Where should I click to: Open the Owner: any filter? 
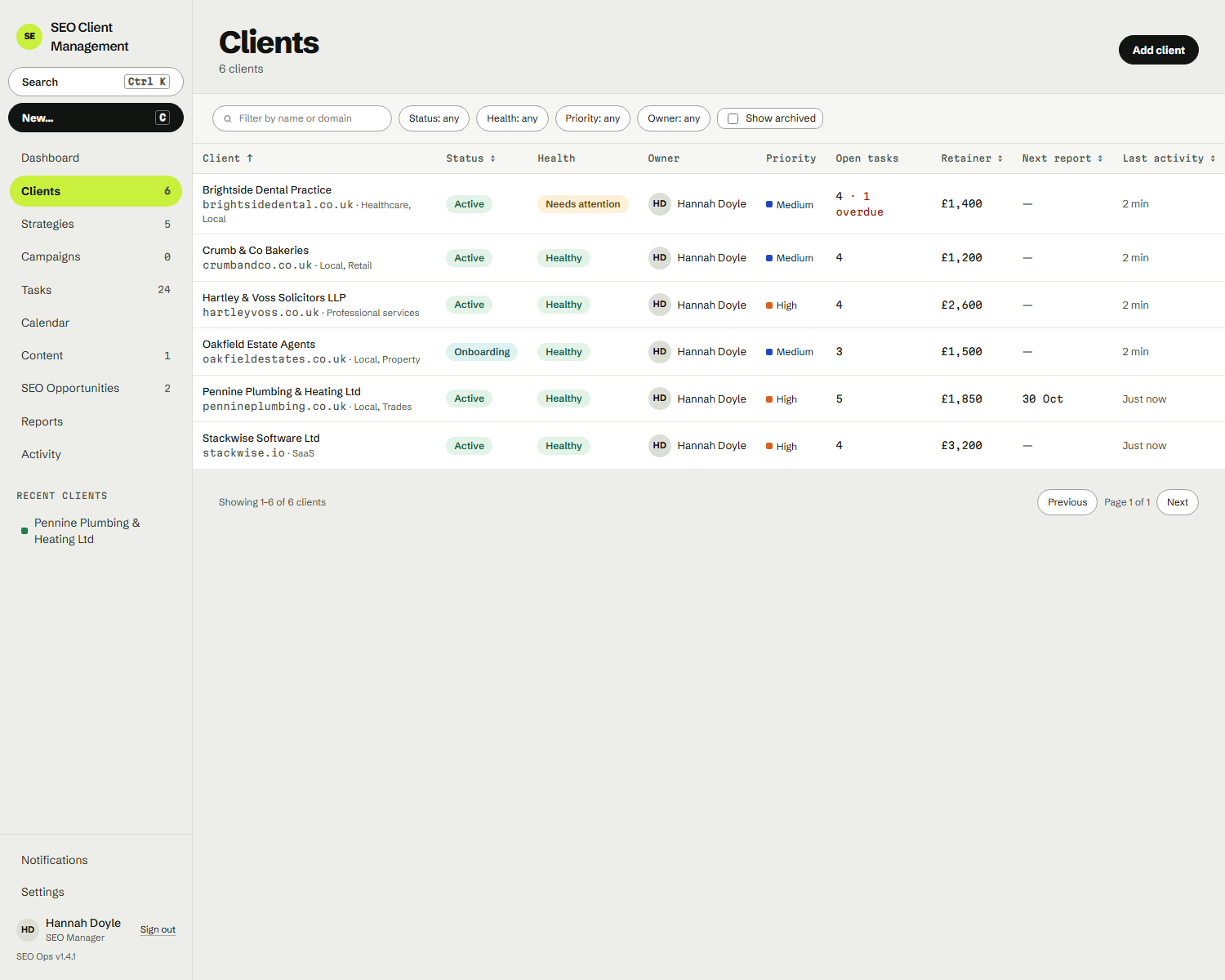pyautogui.click(x=674, y=118)
